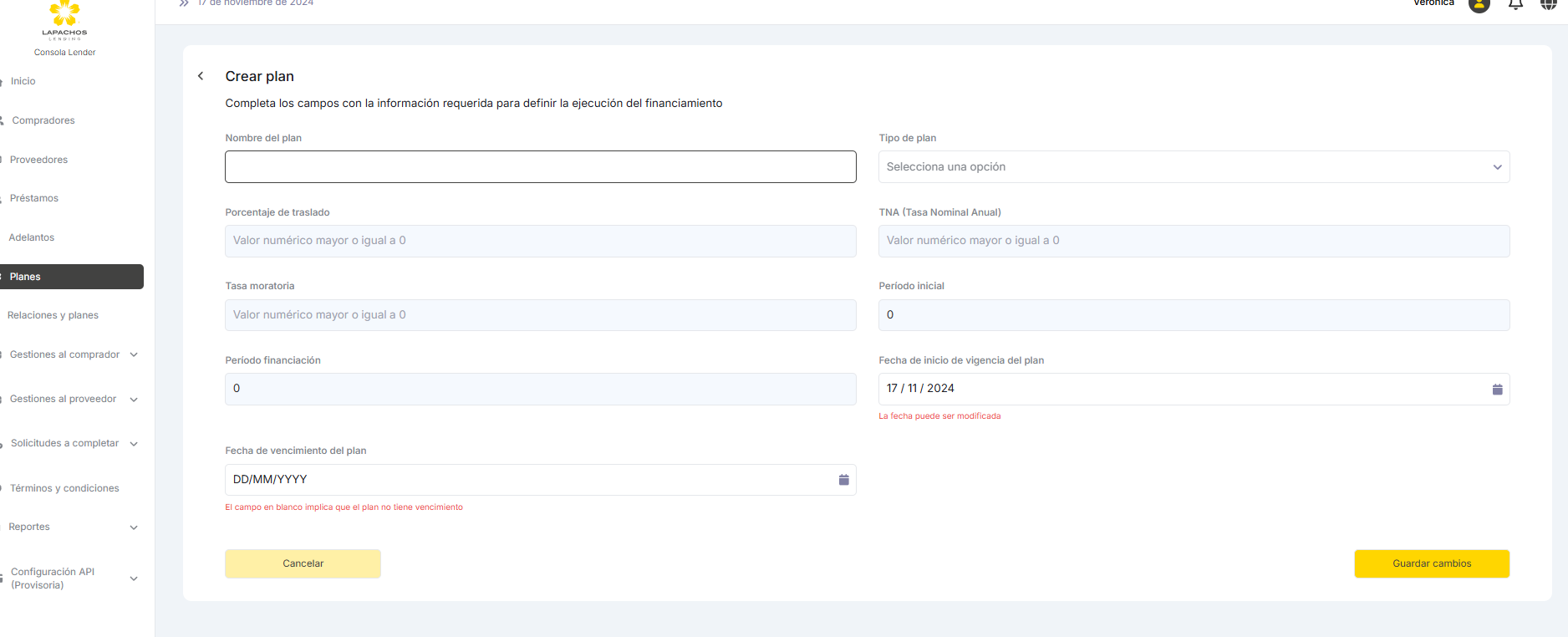Click the globe language icon
Image resolution: width=1568 pixels, height=637 pixels.
pyautogui.click(x=1548, y=4)
